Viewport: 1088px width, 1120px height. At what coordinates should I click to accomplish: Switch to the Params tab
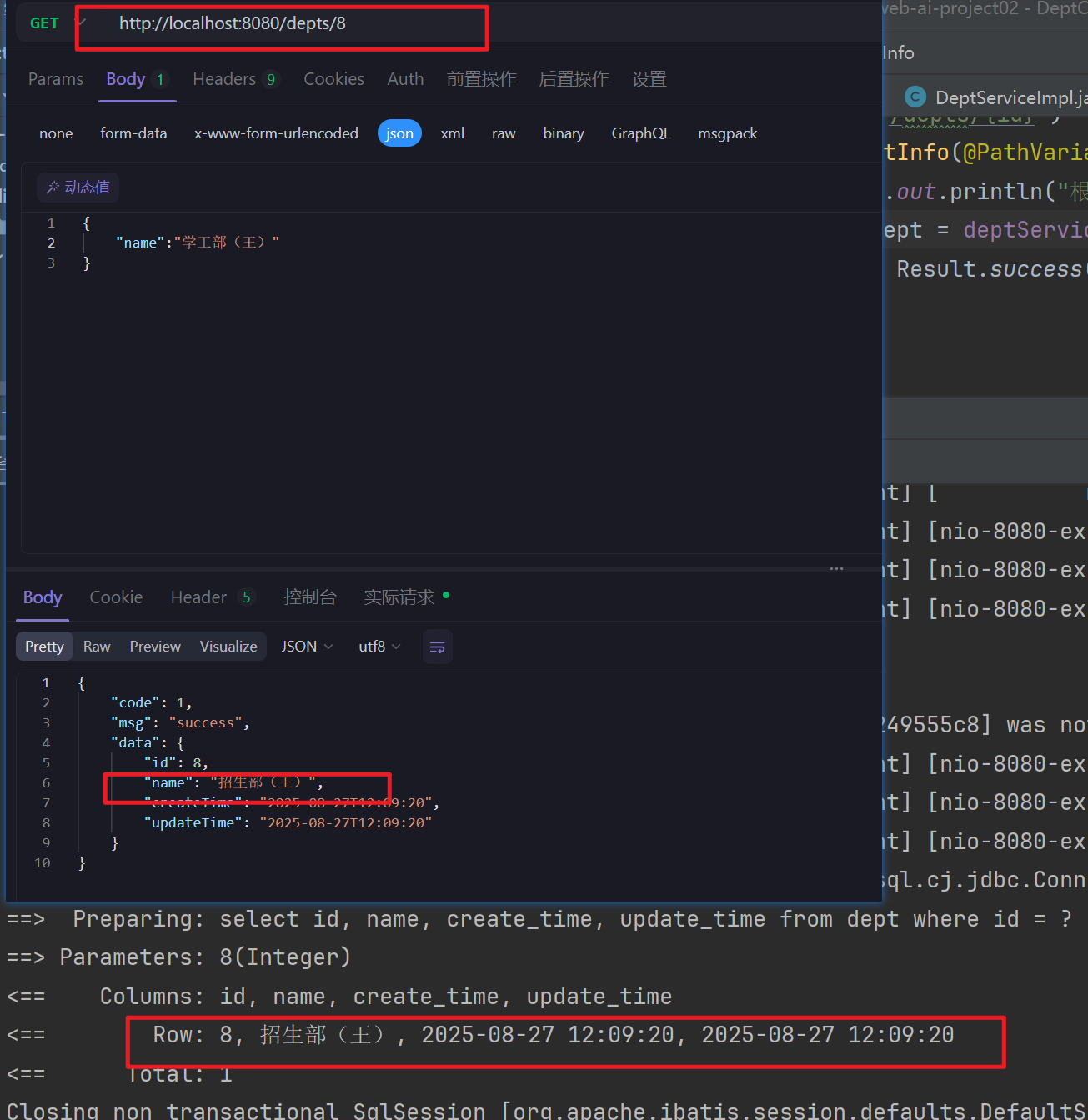tap(56, 79)
